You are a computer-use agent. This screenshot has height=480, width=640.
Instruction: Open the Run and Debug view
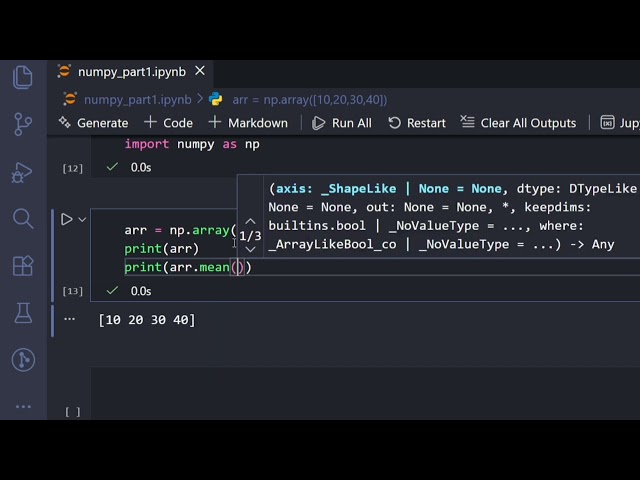(x=22, y=172)
